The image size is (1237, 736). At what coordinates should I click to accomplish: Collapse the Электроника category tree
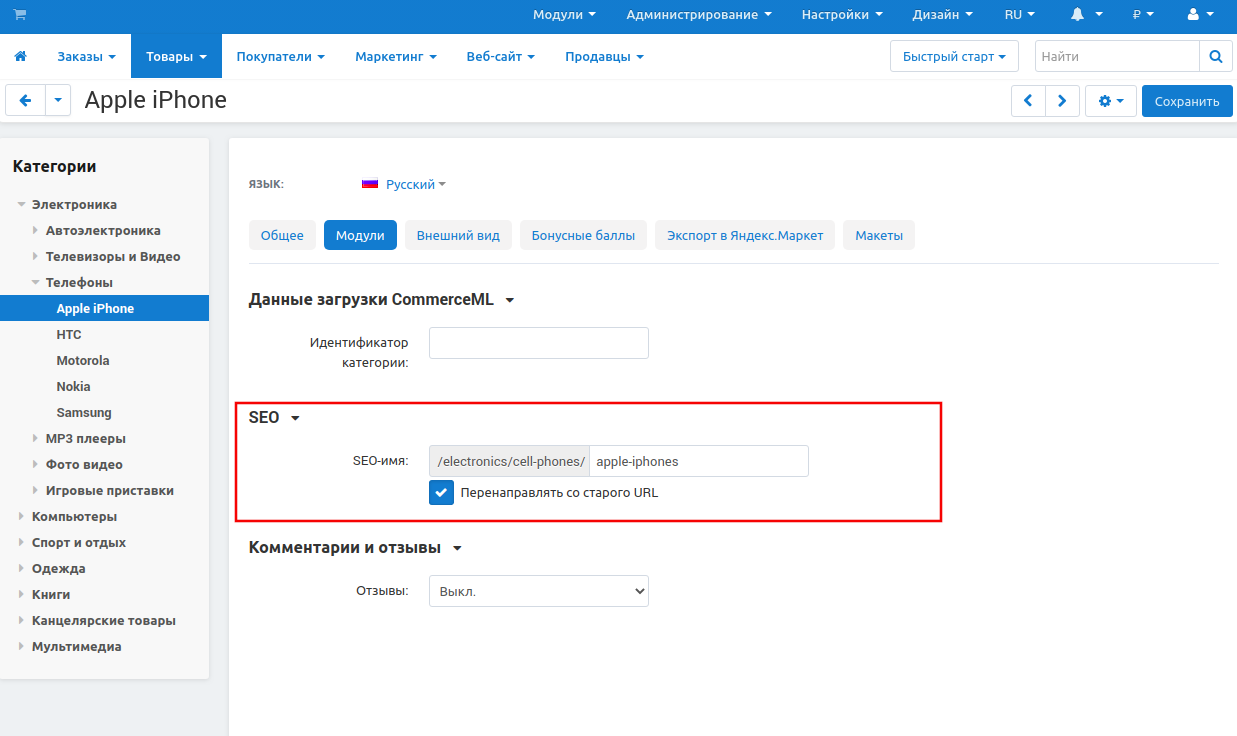(22, 205)
